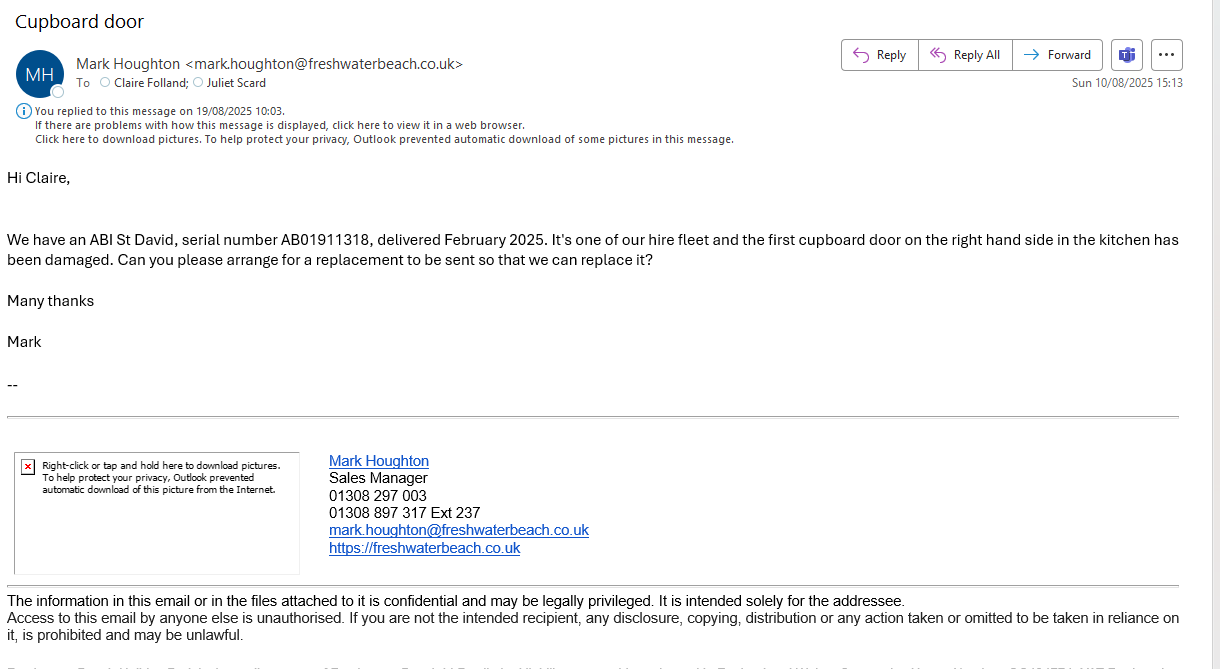
Task: Share this email to Teams
Action: click(1127, 55)
